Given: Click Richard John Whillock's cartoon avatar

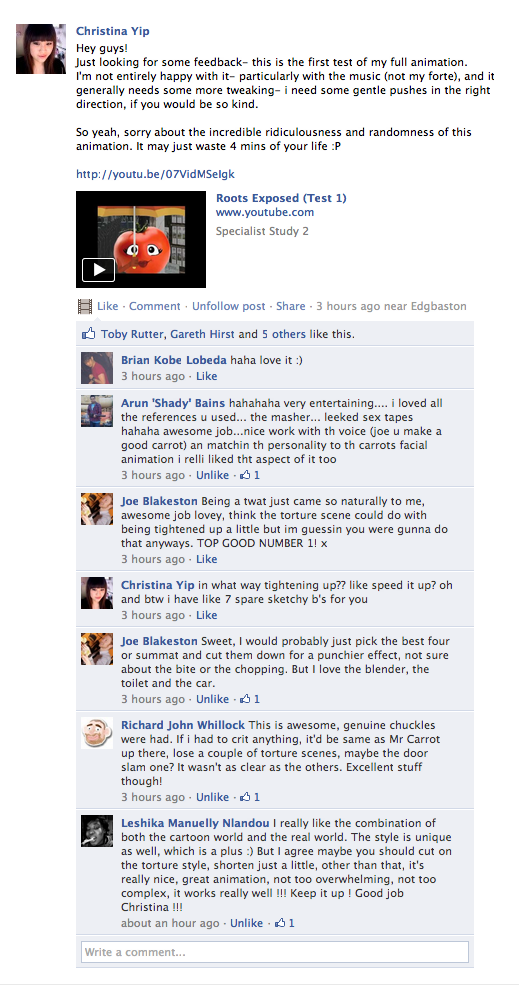Looking at the screenshot, I should [97, 733].
